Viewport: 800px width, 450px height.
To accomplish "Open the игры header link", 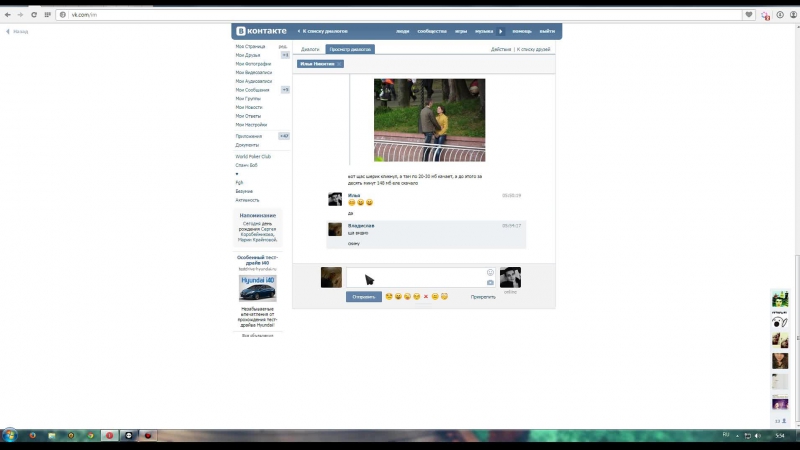I will point(461,31).
